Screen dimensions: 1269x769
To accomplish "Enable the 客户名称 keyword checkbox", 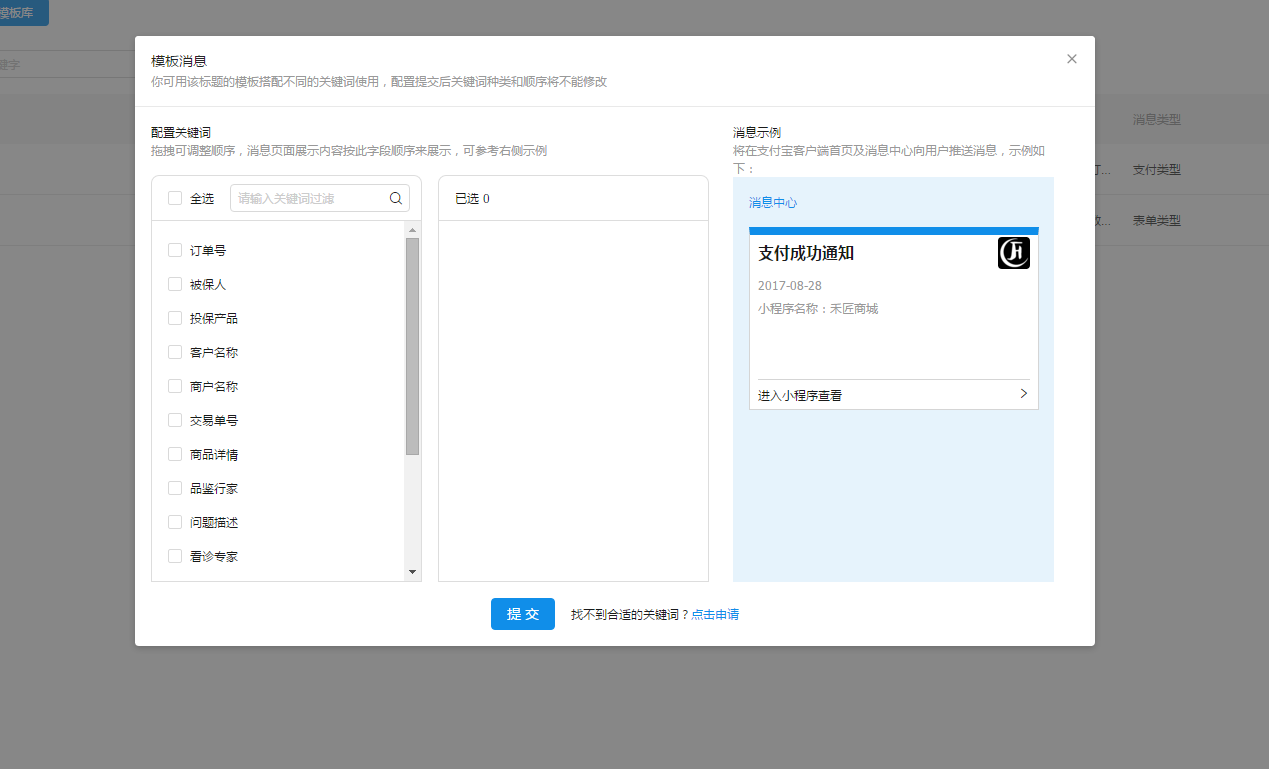I will point(175,352).
